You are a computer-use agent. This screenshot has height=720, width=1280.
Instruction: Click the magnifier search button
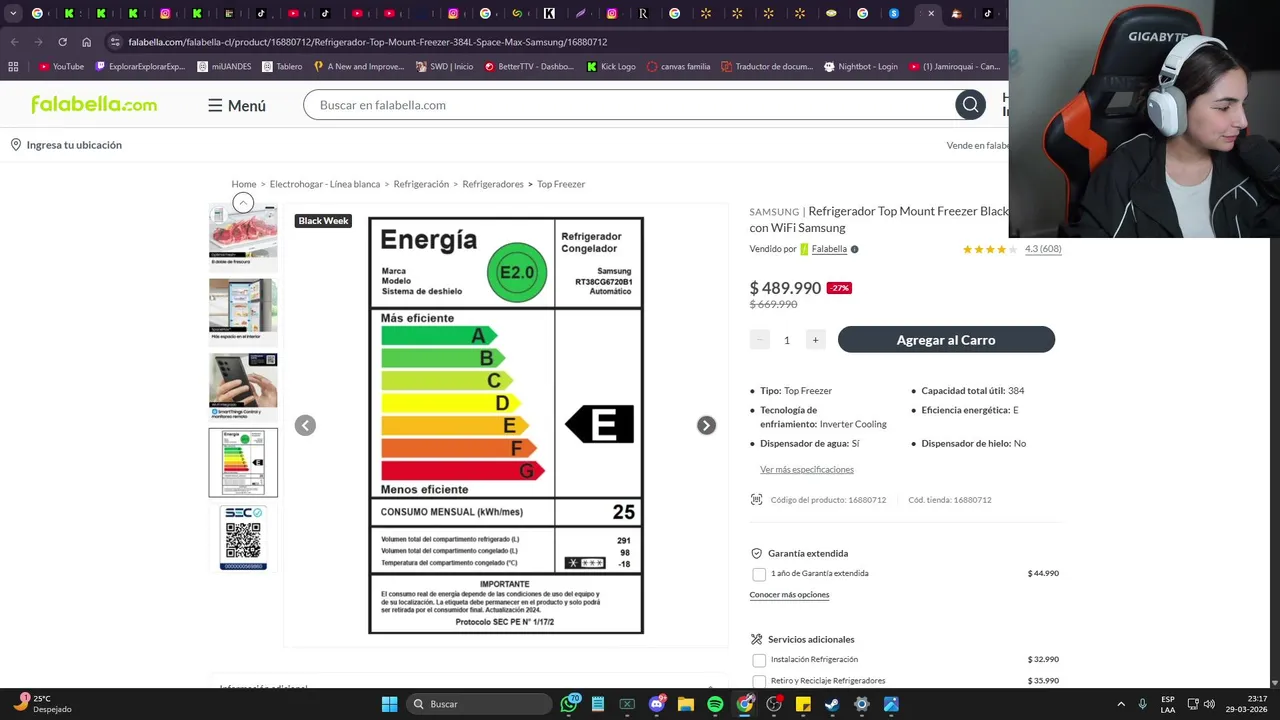point(970,105)
